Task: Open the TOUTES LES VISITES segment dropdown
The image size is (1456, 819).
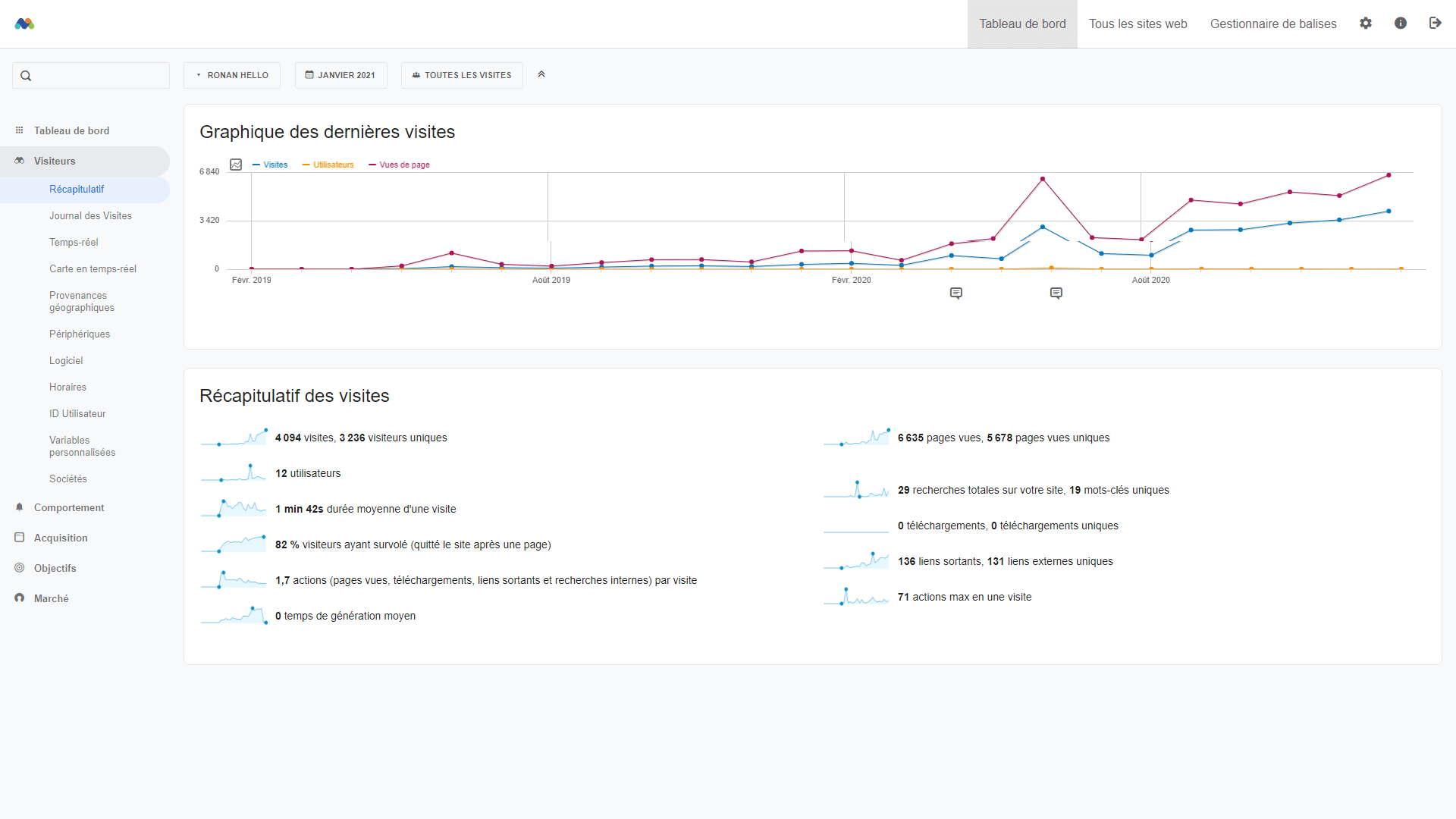Action: click(x=462, y=75)
